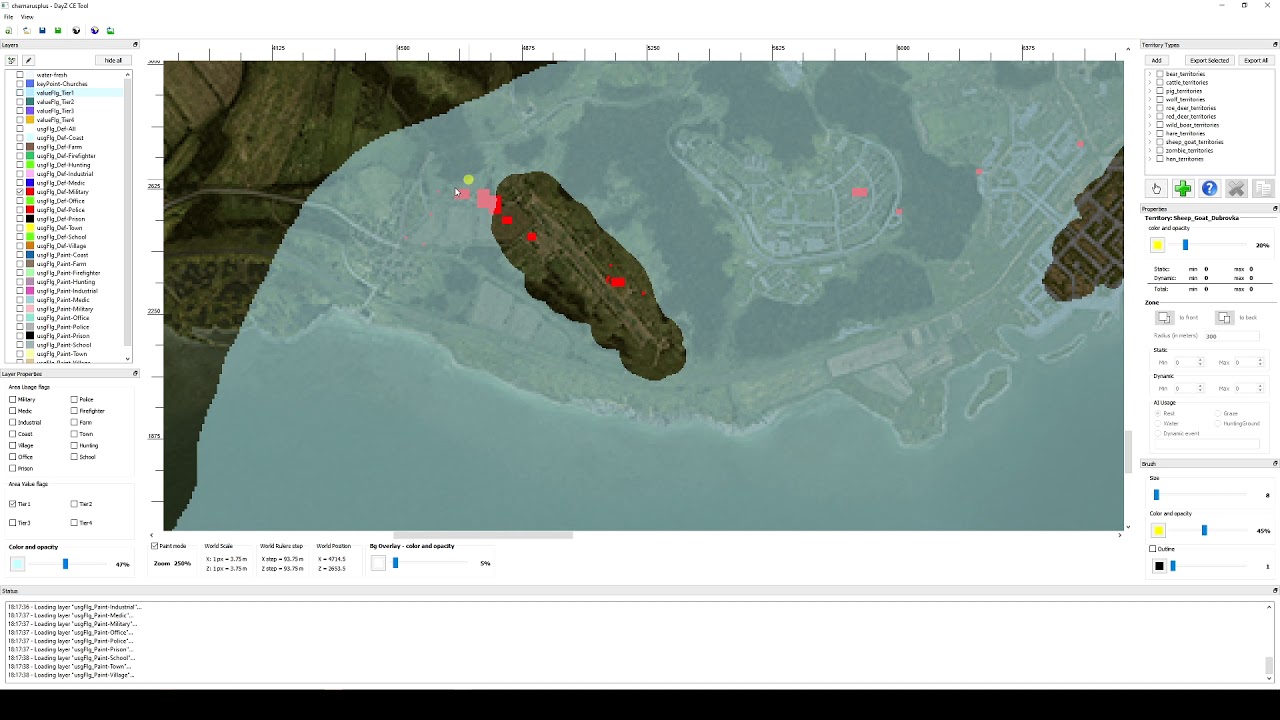This screenshot has width=1280, height=720.
Task: Undock the Layer Properties panel with float icon
Action: 136,374
